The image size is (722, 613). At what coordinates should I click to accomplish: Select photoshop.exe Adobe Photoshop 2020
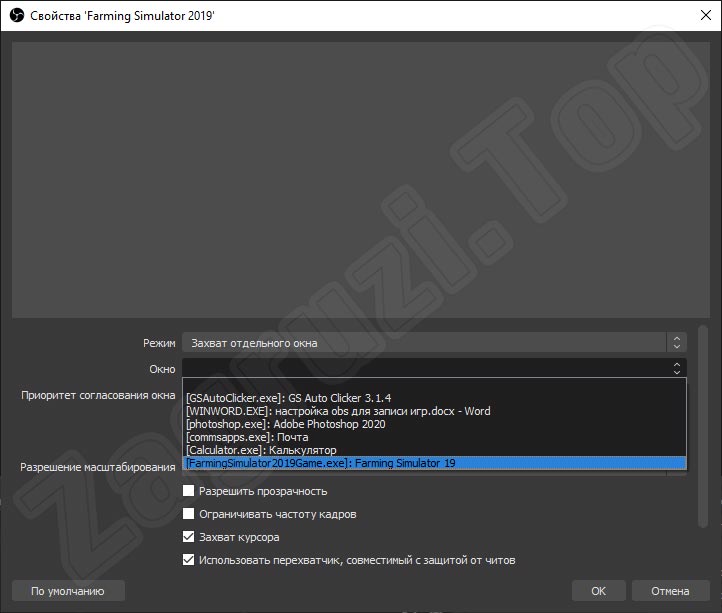coord(434,424)
